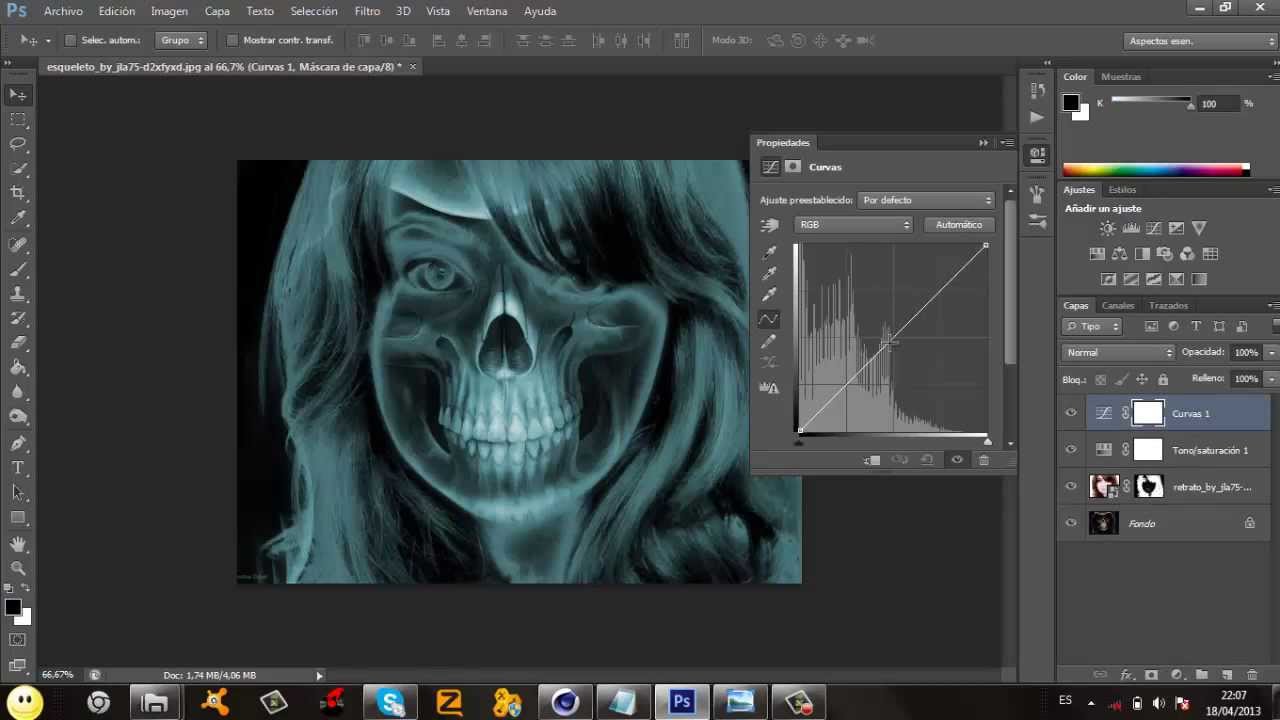The width and height of the screenshot is (1280, 720).
Task: Pick the black point eyedropper in Curvas
Action: [769, 252]
